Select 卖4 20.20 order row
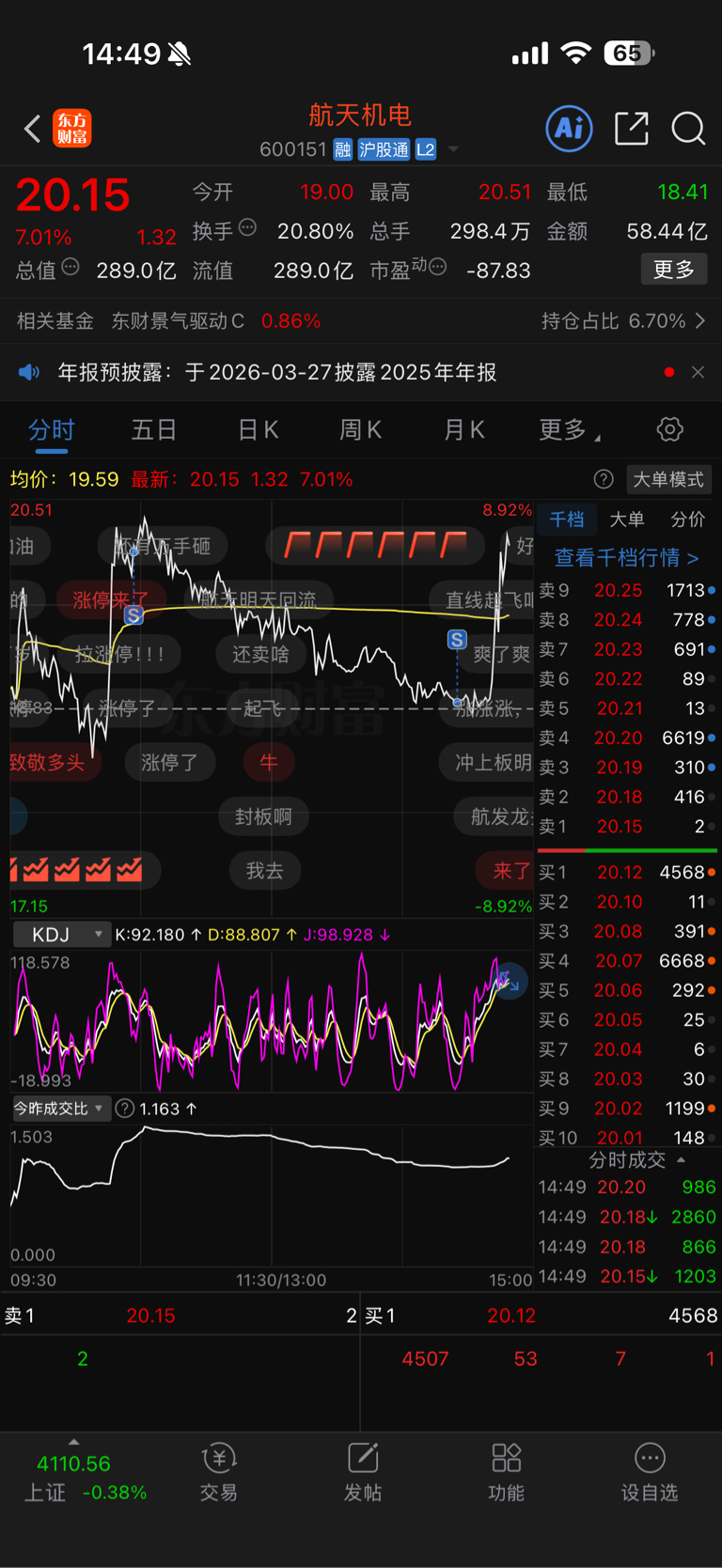Image resolution: width=722 pixels, height=1568 pixels. [x=627, y=738]
